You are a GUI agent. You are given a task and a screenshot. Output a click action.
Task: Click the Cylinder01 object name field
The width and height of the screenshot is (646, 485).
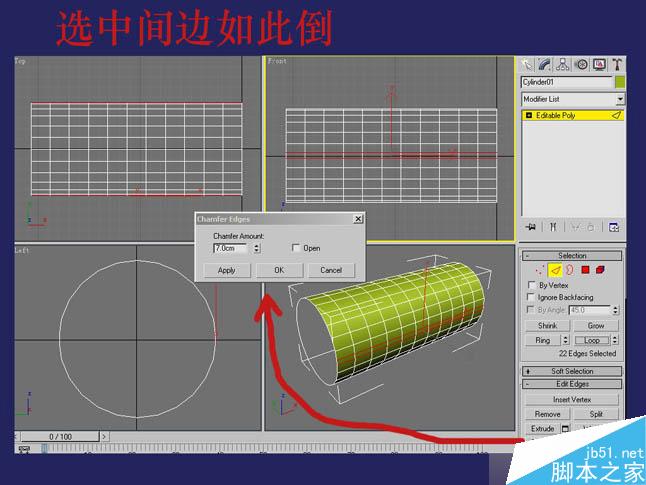pyautogui.click(x=567, y=82)
